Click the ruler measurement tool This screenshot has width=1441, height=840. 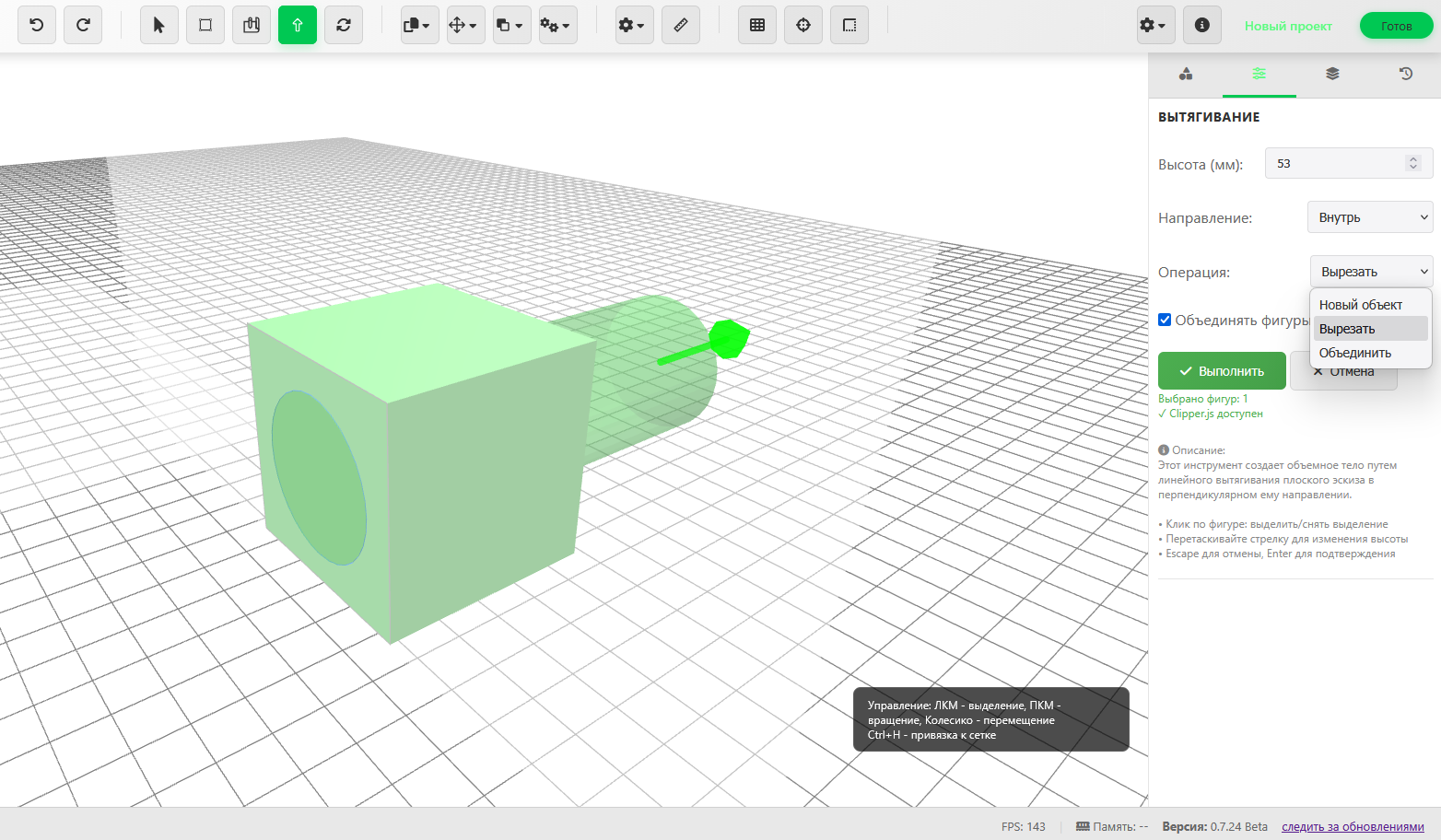681,26
